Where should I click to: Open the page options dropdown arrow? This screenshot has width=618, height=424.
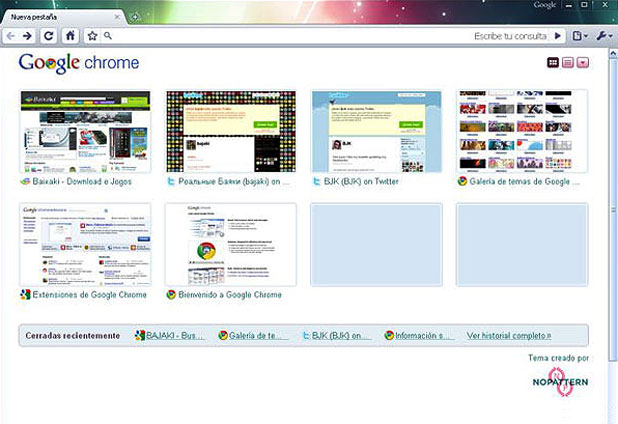point(583,63)
